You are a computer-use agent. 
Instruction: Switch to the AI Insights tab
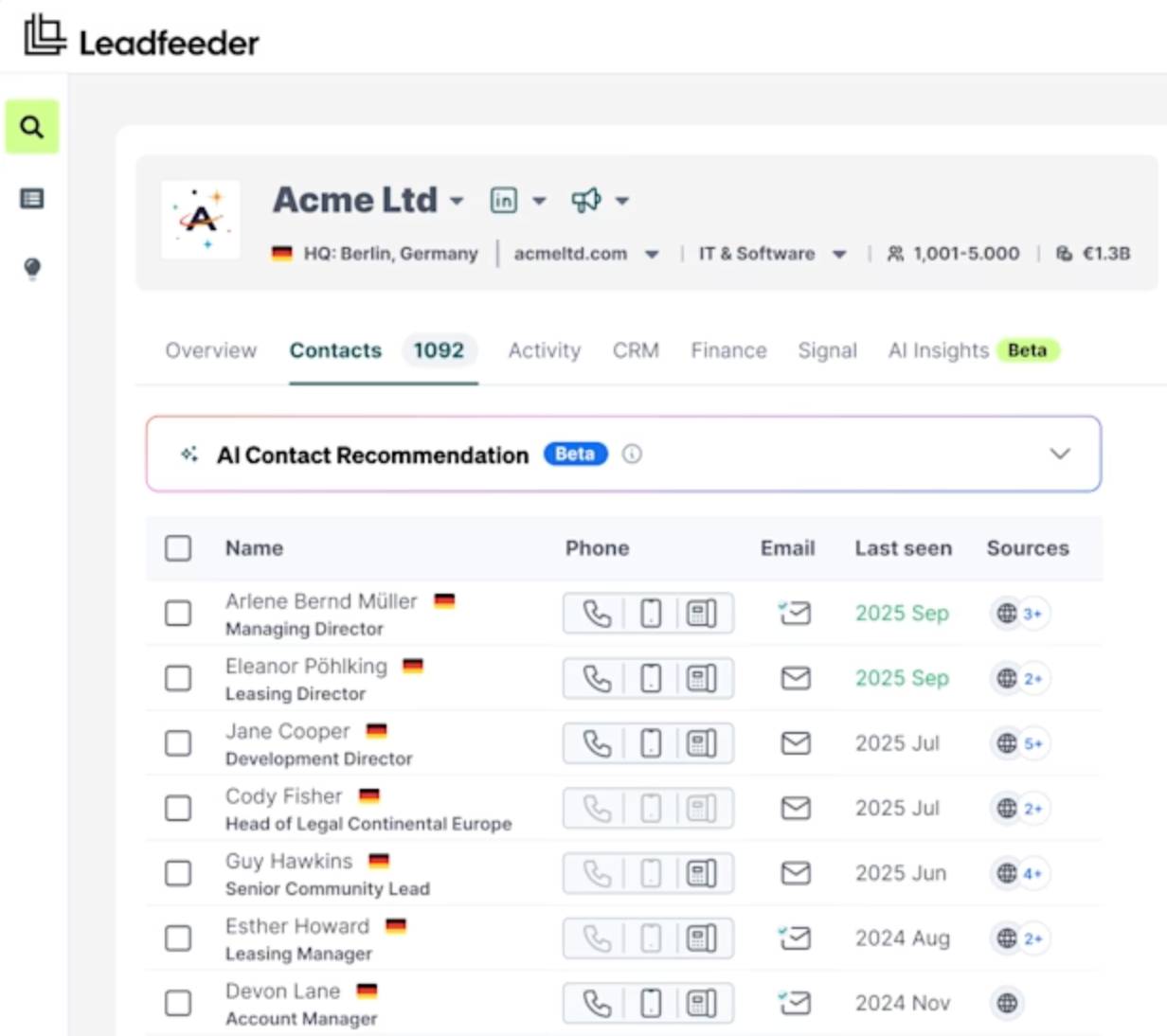(938, 350)
